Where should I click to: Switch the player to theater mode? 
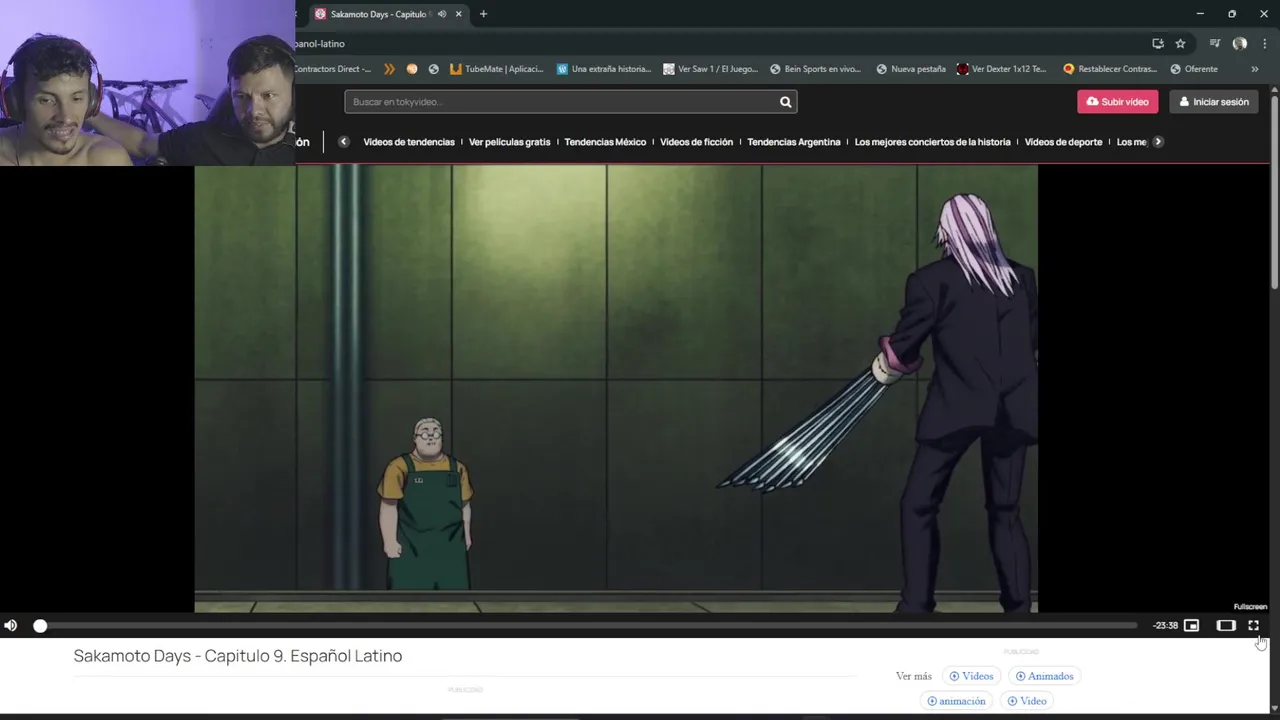tap(1226, 626)
